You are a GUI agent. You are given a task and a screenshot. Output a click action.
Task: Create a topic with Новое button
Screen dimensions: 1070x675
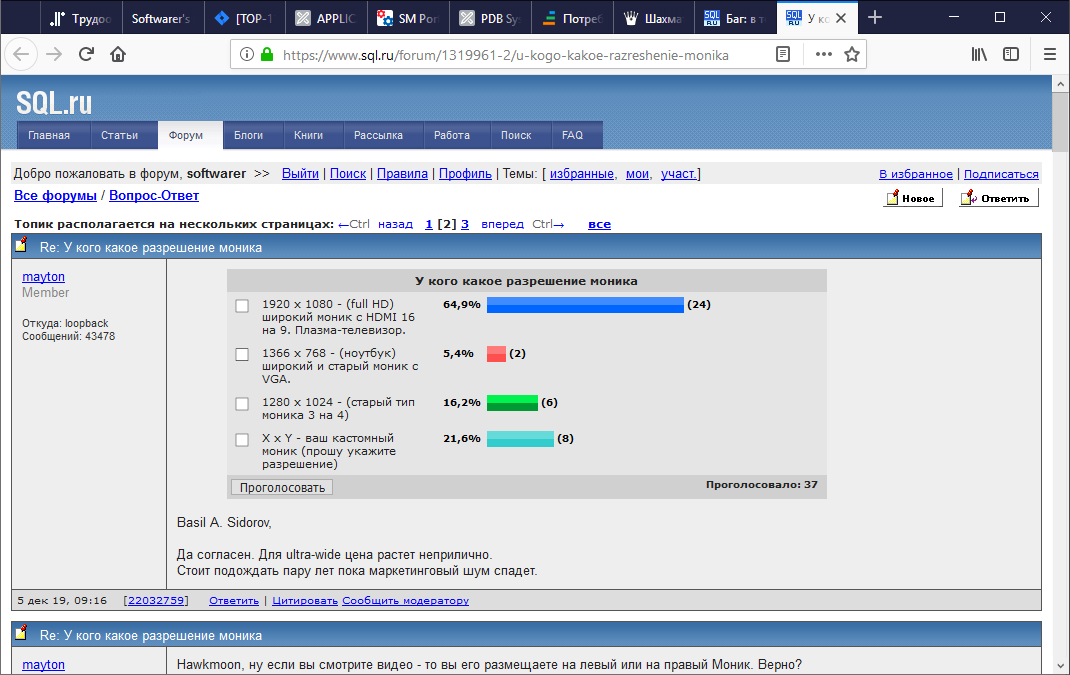tap(912, 198)
